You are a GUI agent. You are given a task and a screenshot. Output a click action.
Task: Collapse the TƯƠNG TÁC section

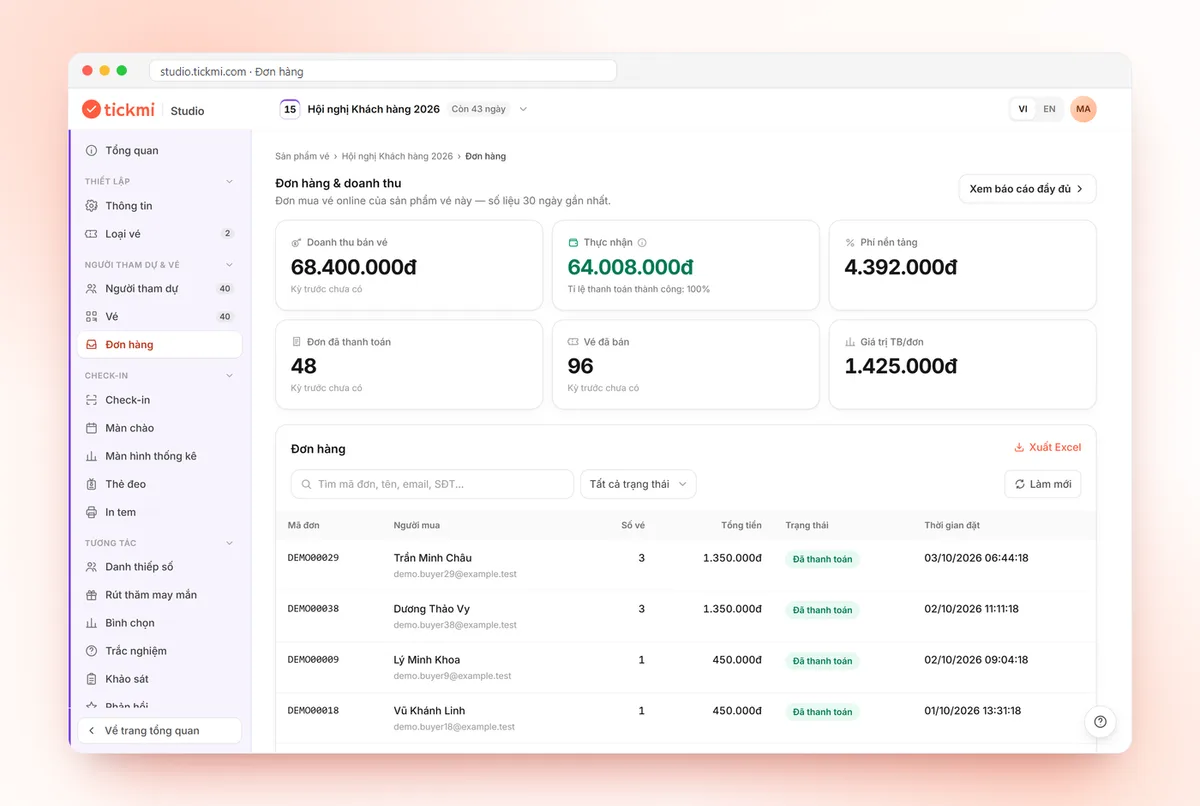(229, 543)
